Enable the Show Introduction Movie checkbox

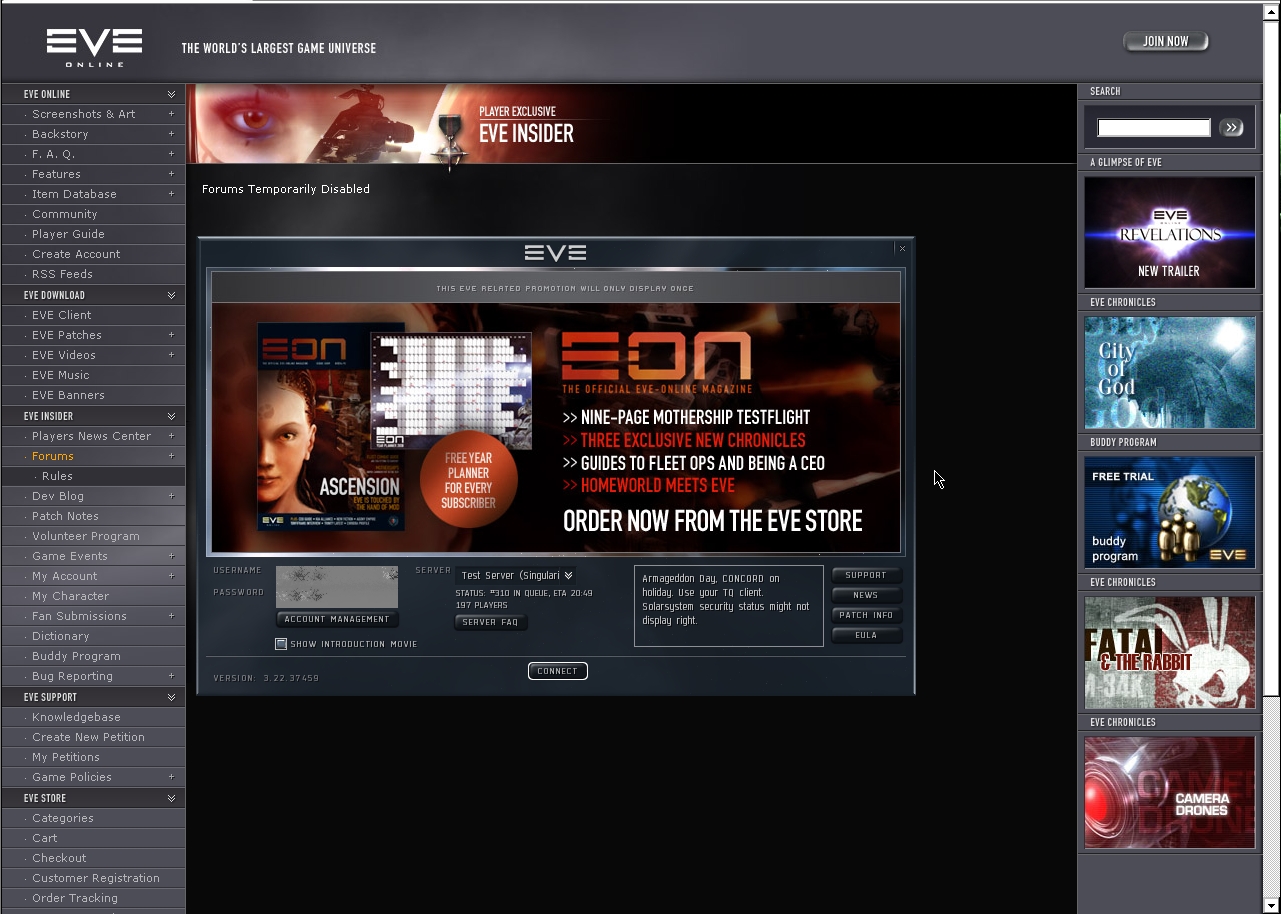pos(281,644)
